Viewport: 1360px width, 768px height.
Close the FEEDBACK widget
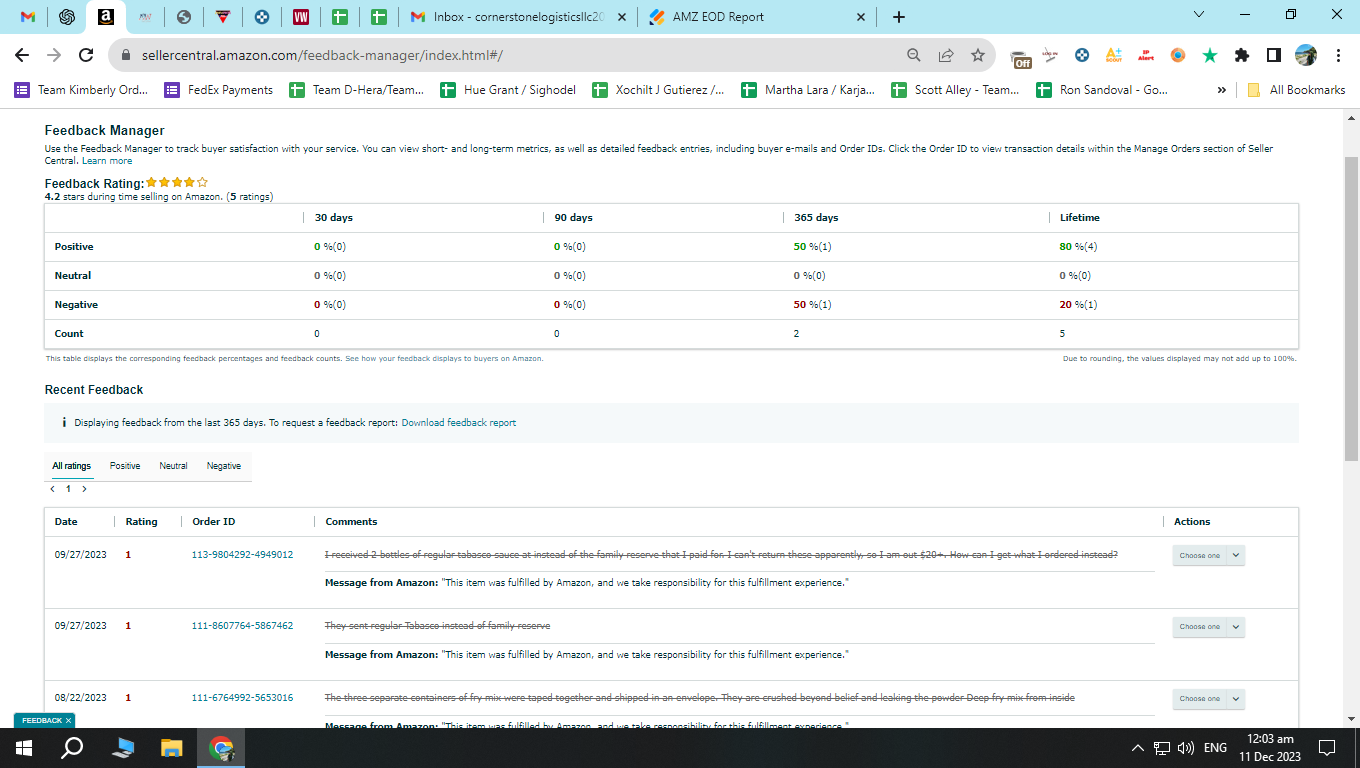[68, 720]
